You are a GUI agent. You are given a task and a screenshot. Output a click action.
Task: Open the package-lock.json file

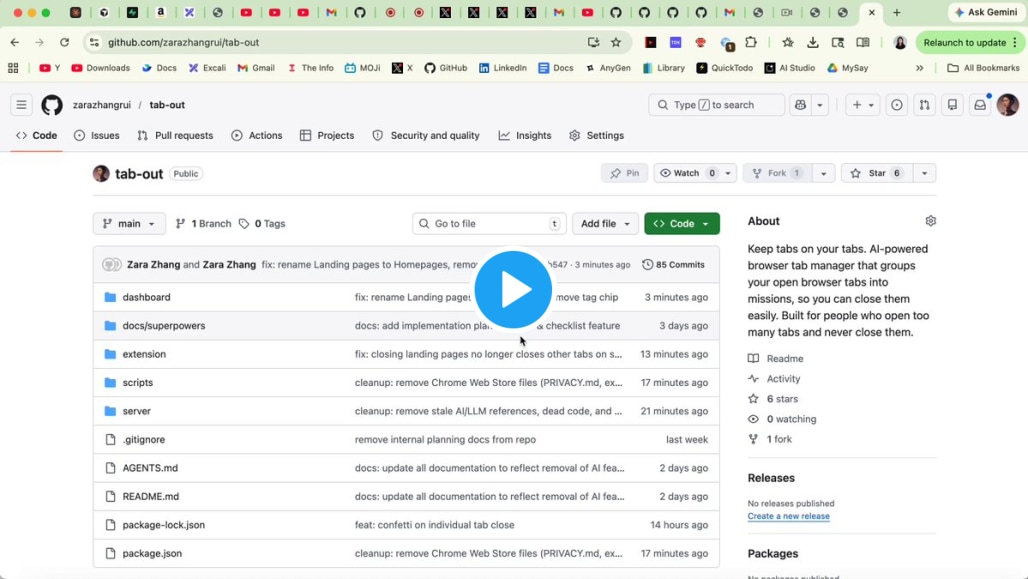pos(164,525)
